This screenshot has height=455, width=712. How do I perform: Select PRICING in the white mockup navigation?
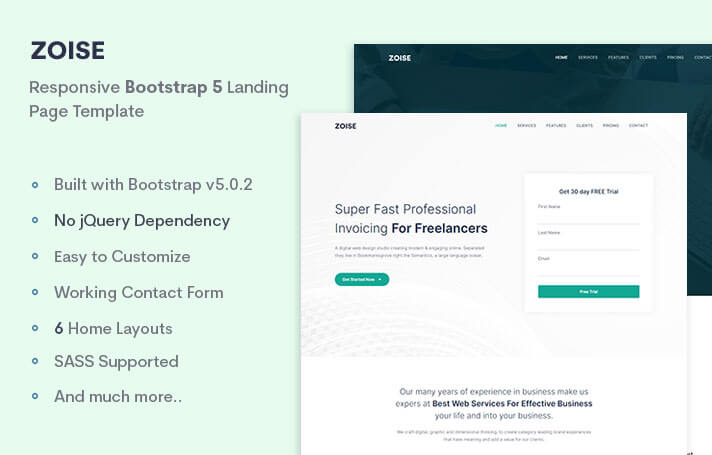coord(611,125)
